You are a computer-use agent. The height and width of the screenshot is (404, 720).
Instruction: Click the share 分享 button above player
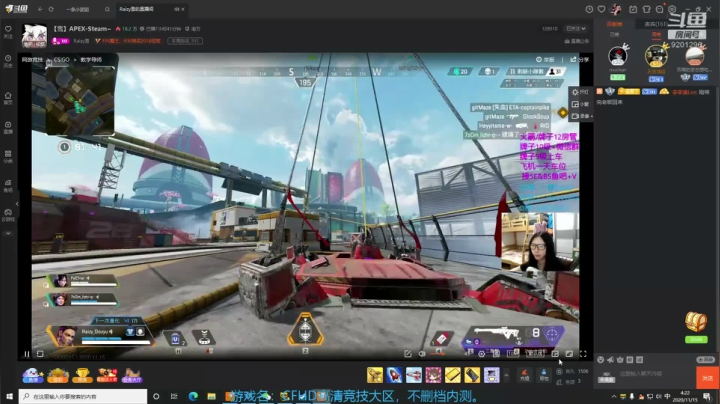pyautogui.click(x=579, y=60)
